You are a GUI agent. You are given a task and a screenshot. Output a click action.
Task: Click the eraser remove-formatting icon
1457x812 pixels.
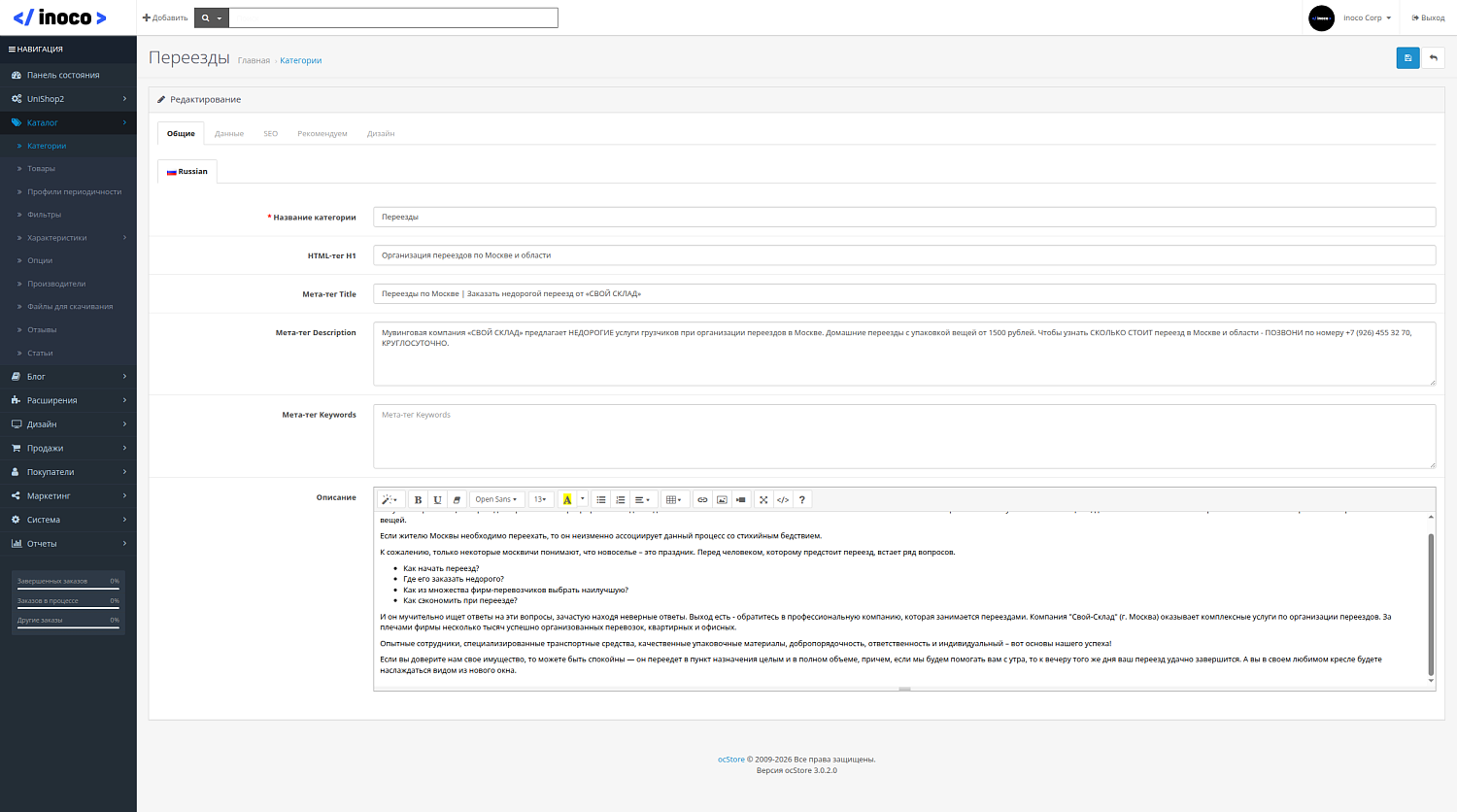click(x=457, y=500)
